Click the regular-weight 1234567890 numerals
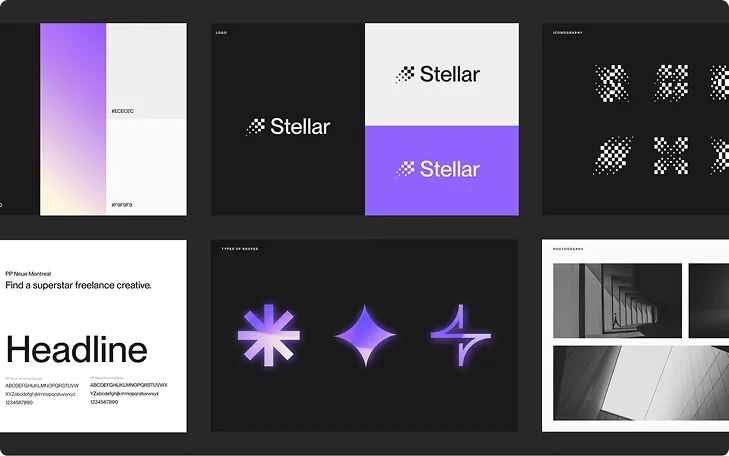Image resolution: width=729 pixels, height=456 pixels. point(19,403)
